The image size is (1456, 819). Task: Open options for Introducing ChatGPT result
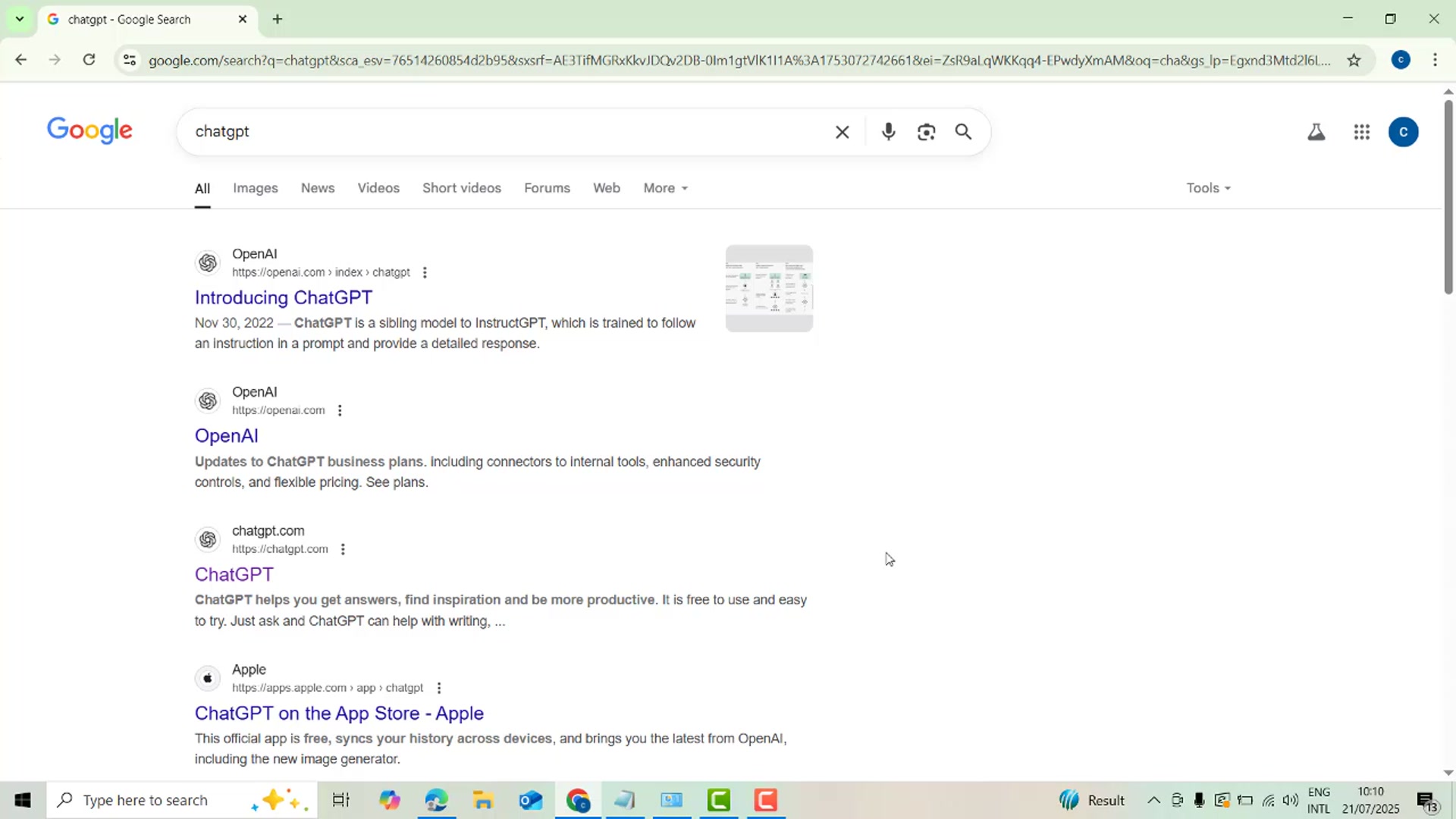[425, 272]
